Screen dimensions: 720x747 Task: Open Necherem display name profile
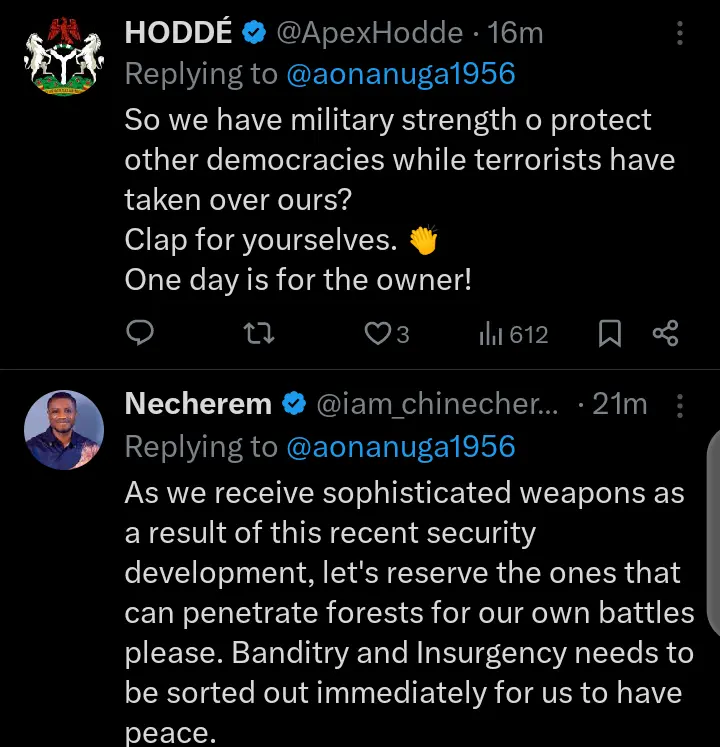click(x=198, y=404)
